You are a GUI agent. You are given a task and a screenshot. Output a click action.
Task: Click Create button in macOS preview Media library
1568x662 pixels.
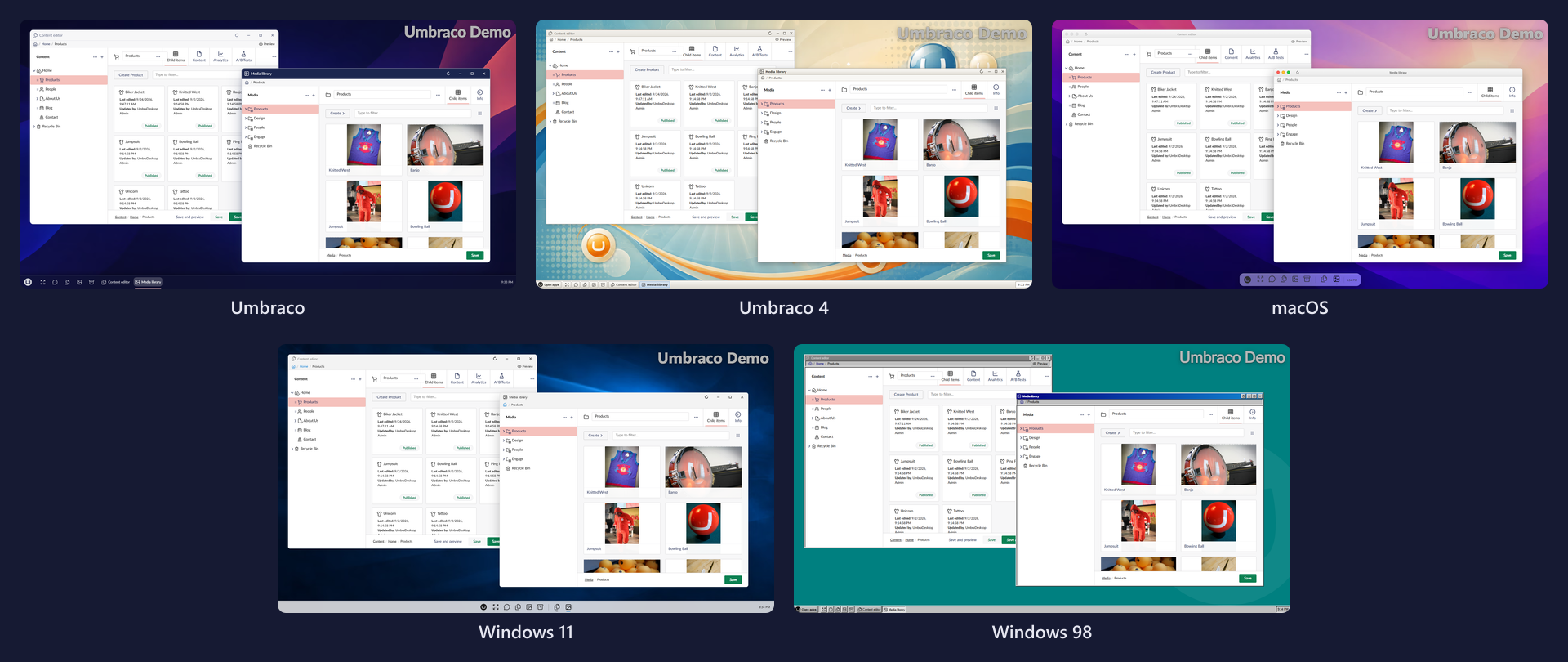click(x=1369, y=110)
